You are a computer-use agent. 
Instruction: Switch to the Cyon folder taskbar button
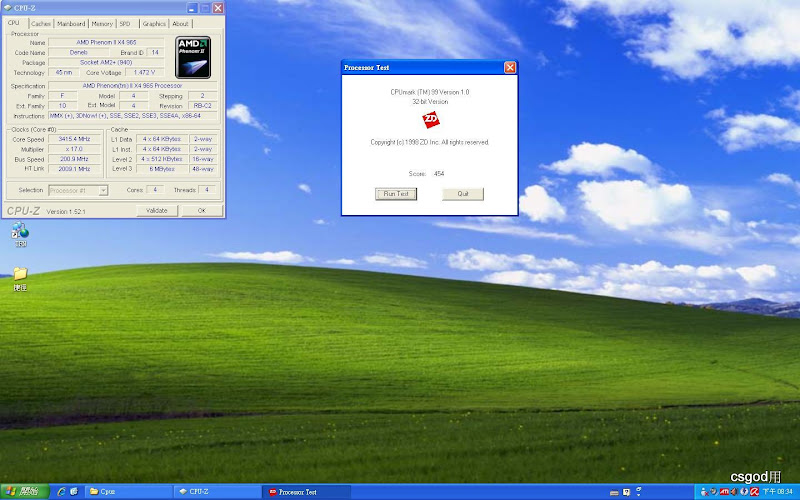(x=129, y=492)
